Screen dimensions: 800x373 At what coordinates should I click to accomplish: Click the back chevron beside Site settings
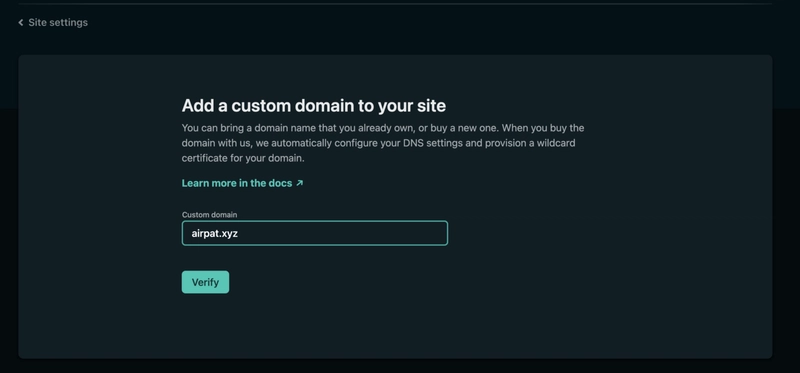click(21, 22)
